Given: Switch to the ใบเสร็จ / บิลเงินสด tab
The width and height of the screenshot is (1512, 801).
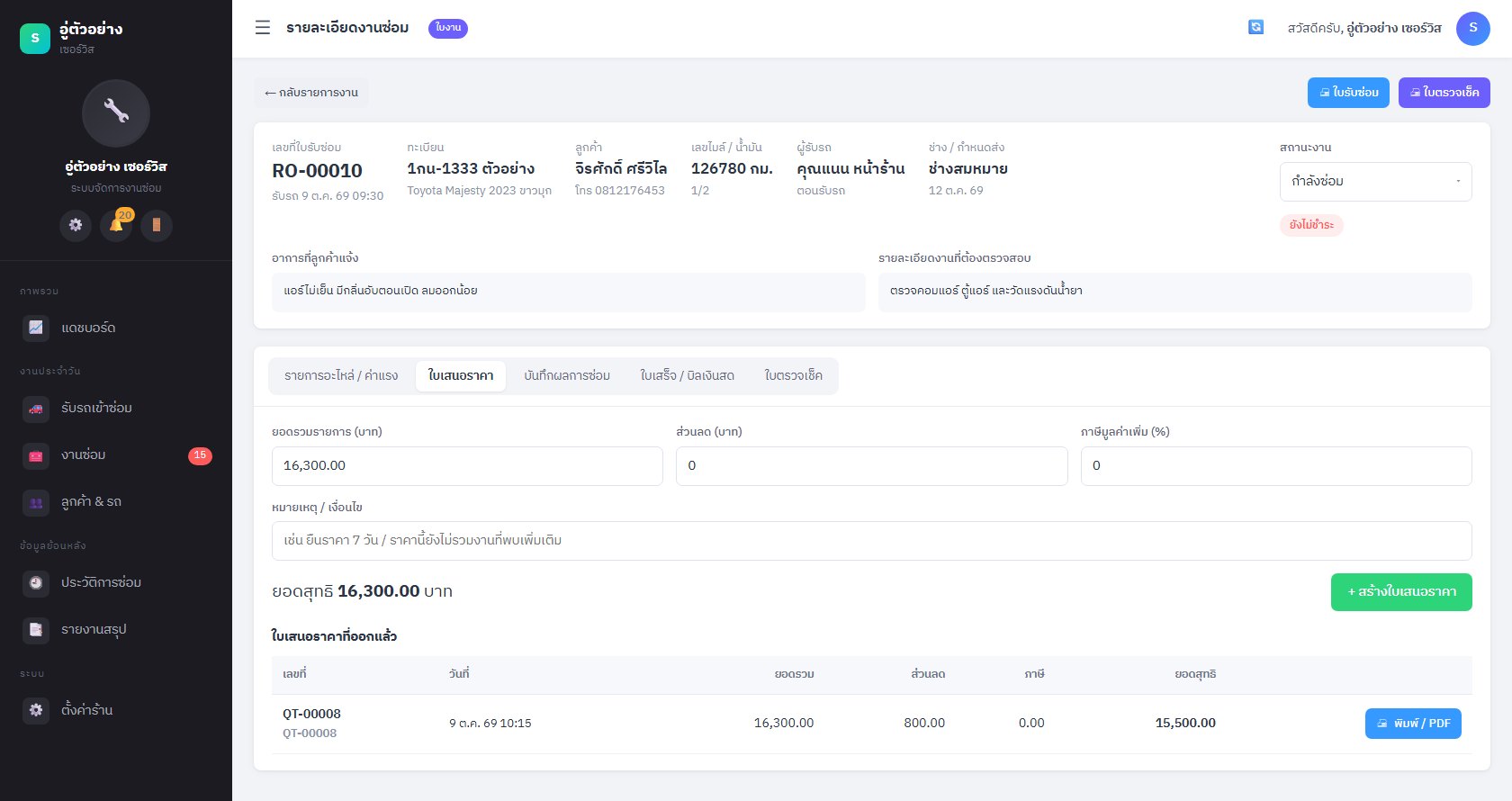Looking at the screenshot, I should 688,376.
